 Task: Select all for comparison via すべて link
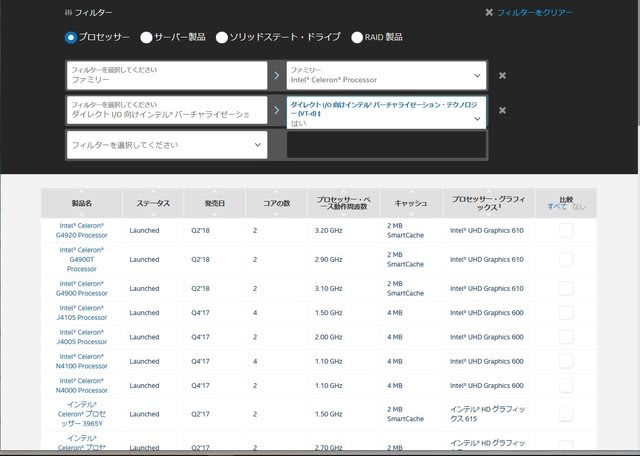click(x=557, y=207)
